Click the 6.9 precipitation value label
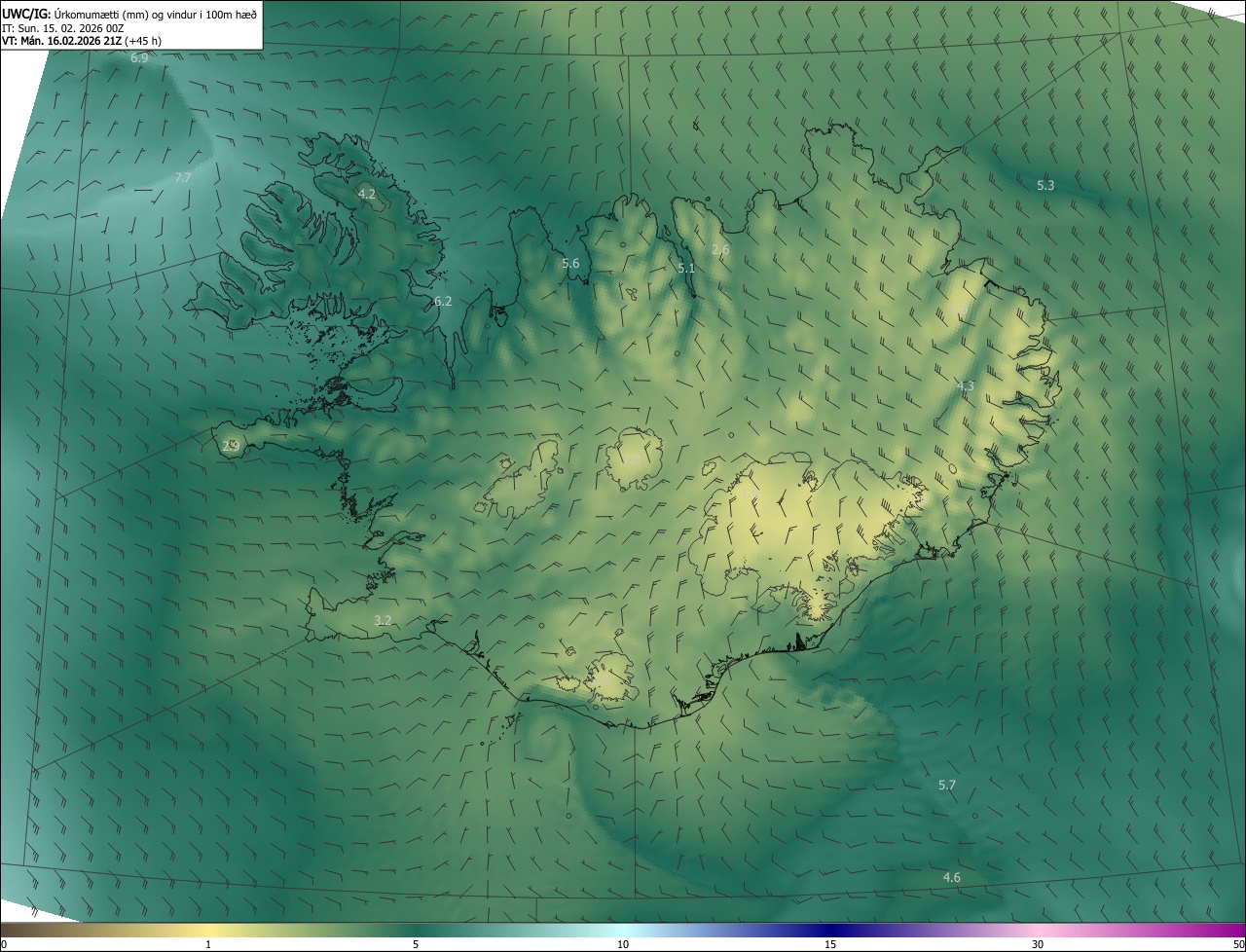This screenshot has height=952, width=1246. pos(139,58)
